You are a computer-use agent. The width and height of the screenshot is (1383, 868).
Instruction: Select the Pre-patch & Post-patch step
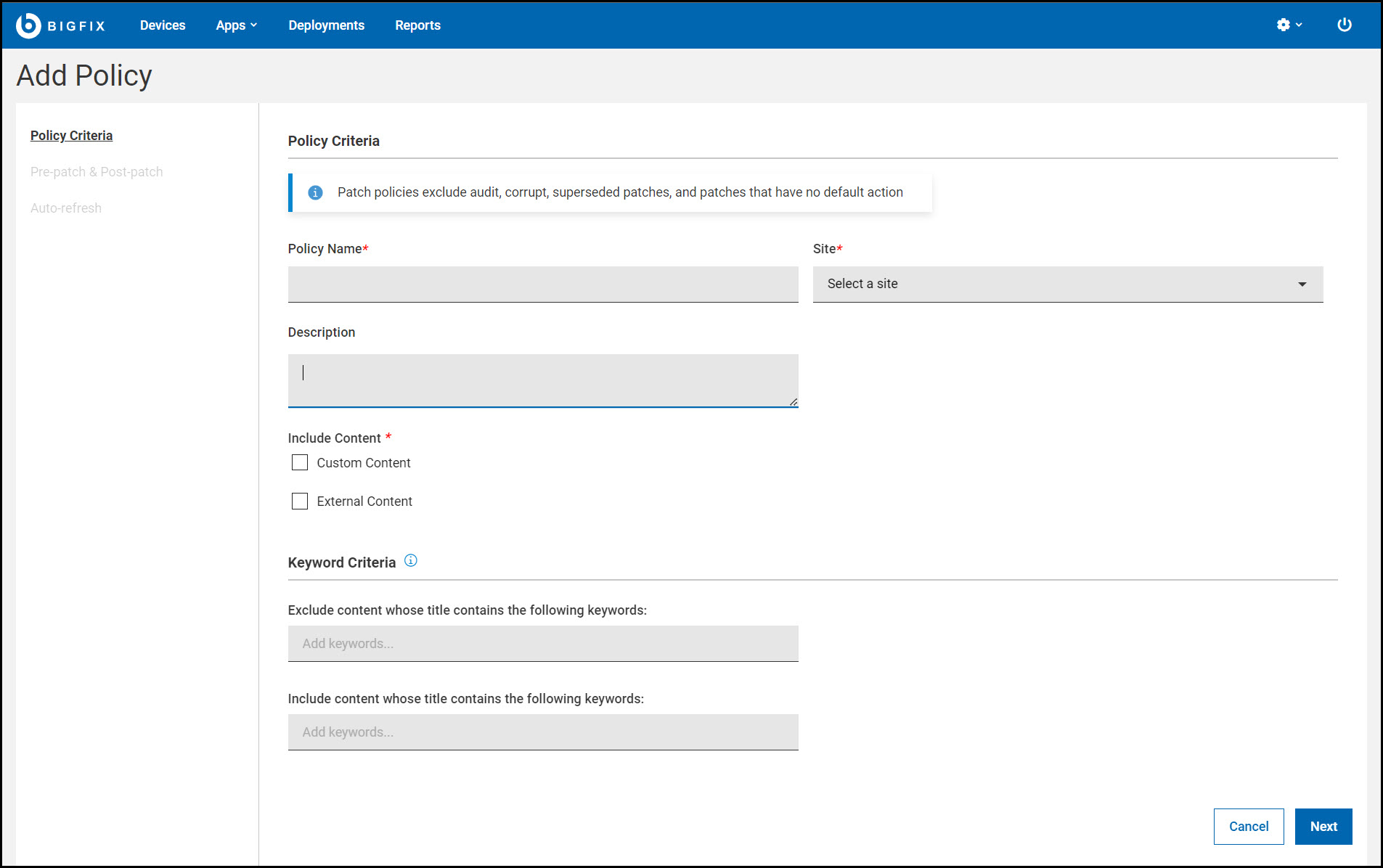point(97,172)
